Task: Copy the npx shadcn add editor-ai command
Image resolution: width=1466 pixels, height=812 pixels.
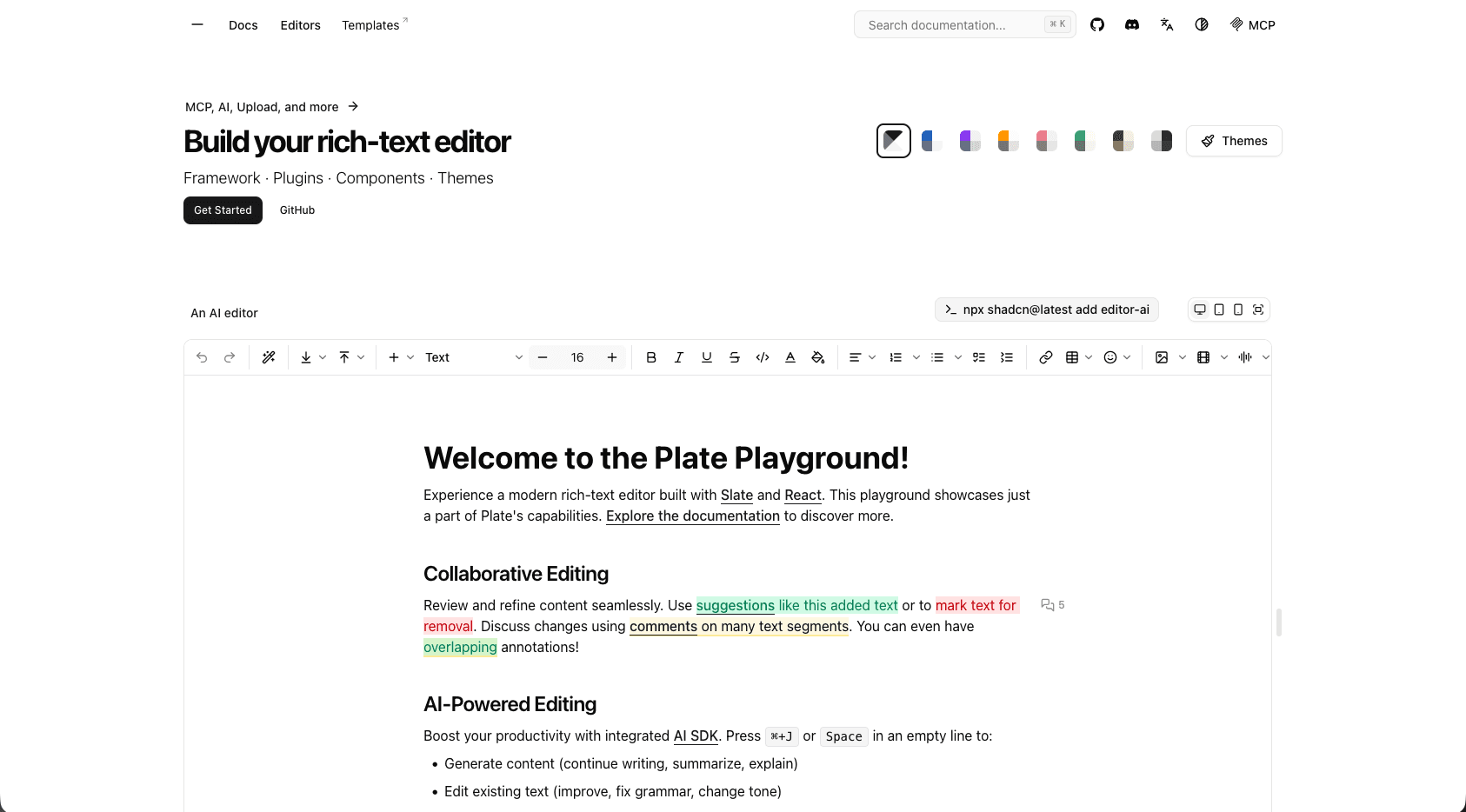Action: pyautogui.click(x=1047, y=309)
